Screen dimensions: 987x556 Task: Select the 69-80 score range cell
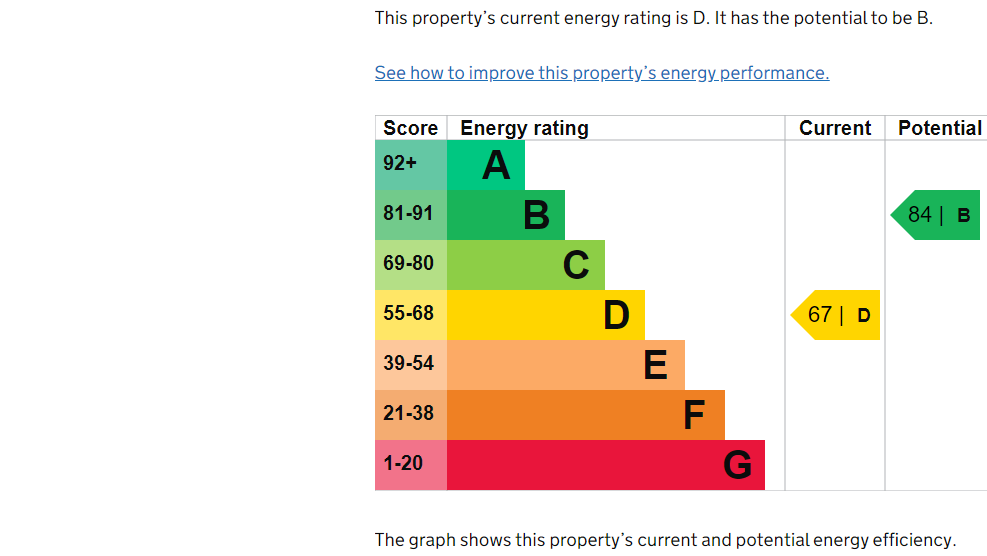click(x=411, y=265)
